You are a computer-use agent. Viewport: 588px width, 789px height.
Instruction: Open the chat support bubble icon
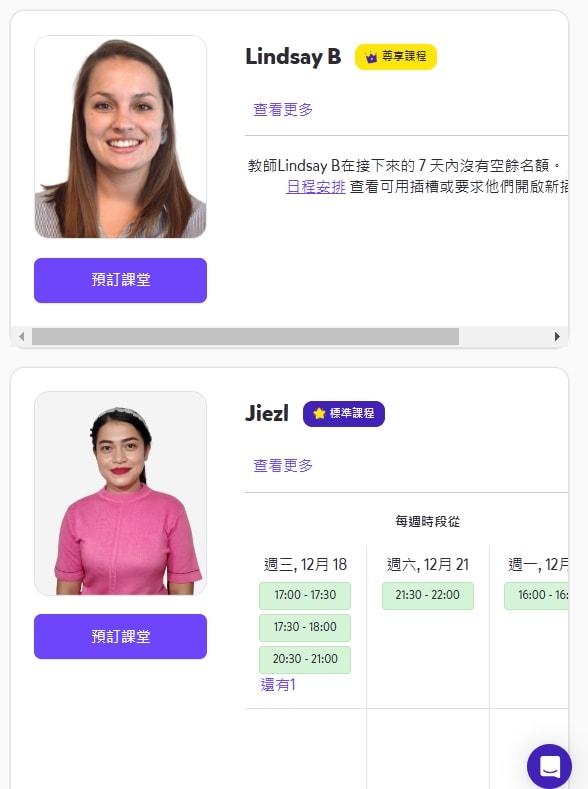(x=549, y=766)
